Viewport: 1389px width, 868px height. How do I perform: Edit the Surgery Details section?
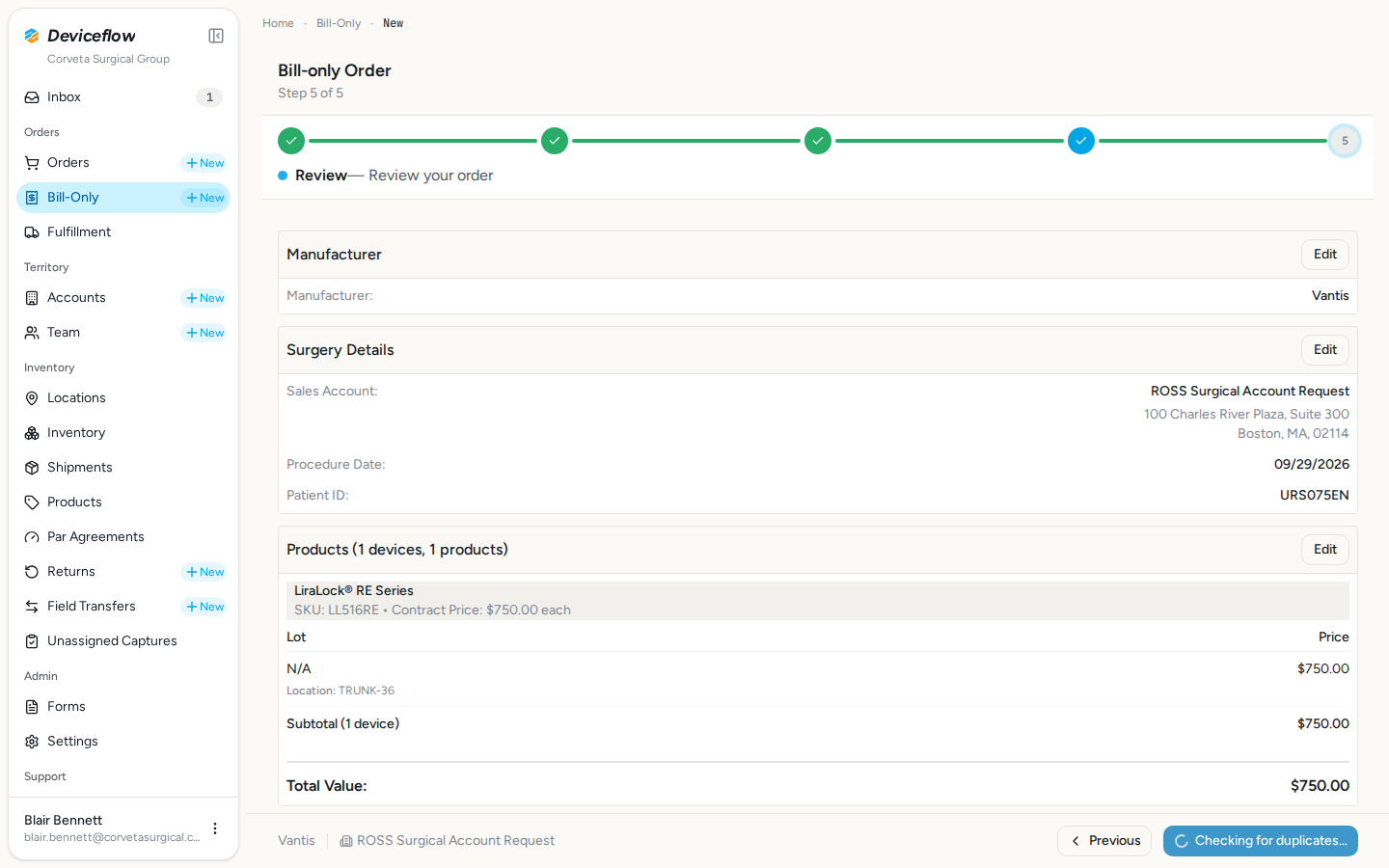coord(1325,350)
